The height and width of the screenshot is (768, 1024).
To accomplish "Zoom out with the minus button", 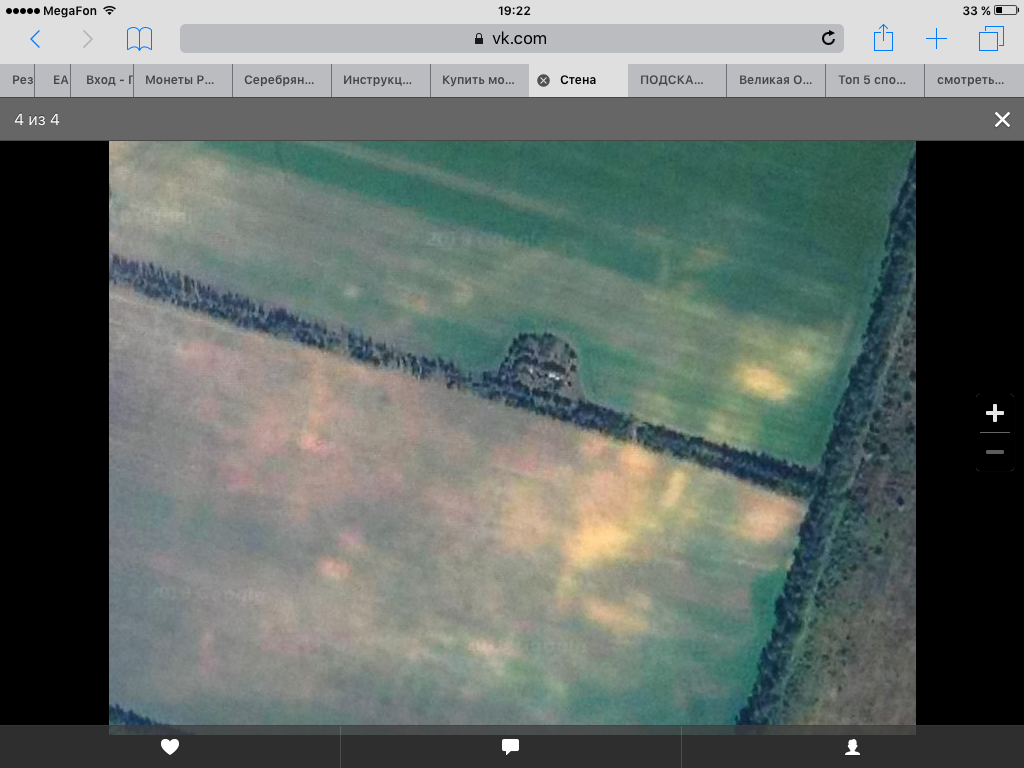I will coord(994,452).
